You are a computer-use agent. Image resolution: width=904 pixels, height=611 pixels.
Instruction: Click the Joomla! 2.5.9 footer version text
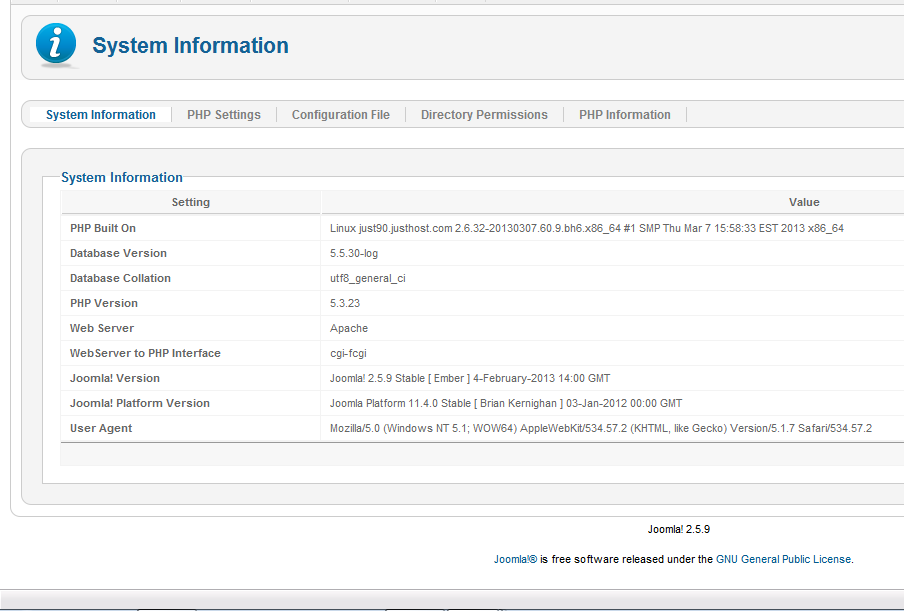coord(678,529)
